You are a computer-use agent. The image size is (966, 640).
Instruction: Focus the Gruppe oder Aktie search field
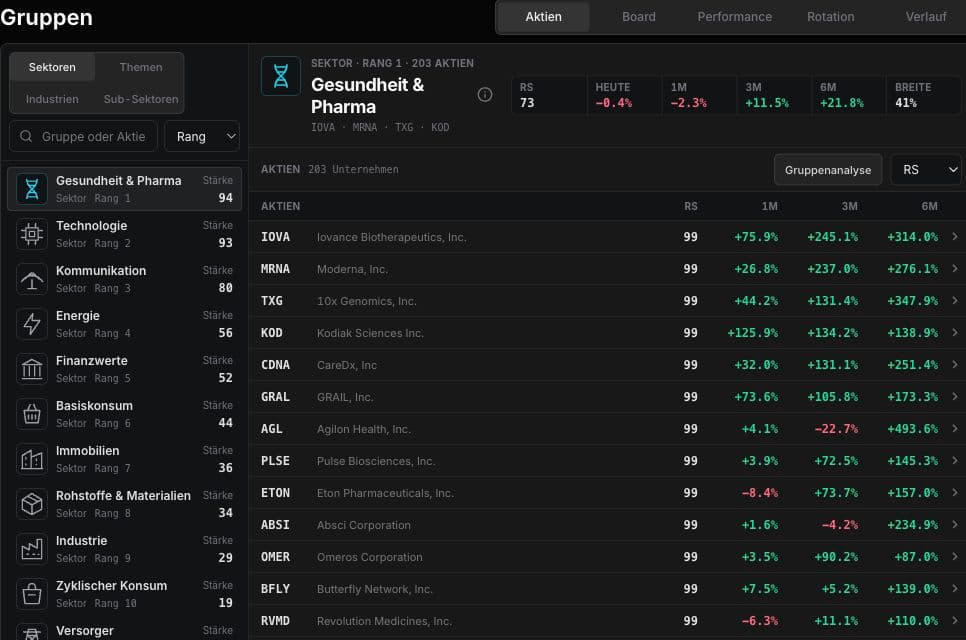click(x=84, y=136)
